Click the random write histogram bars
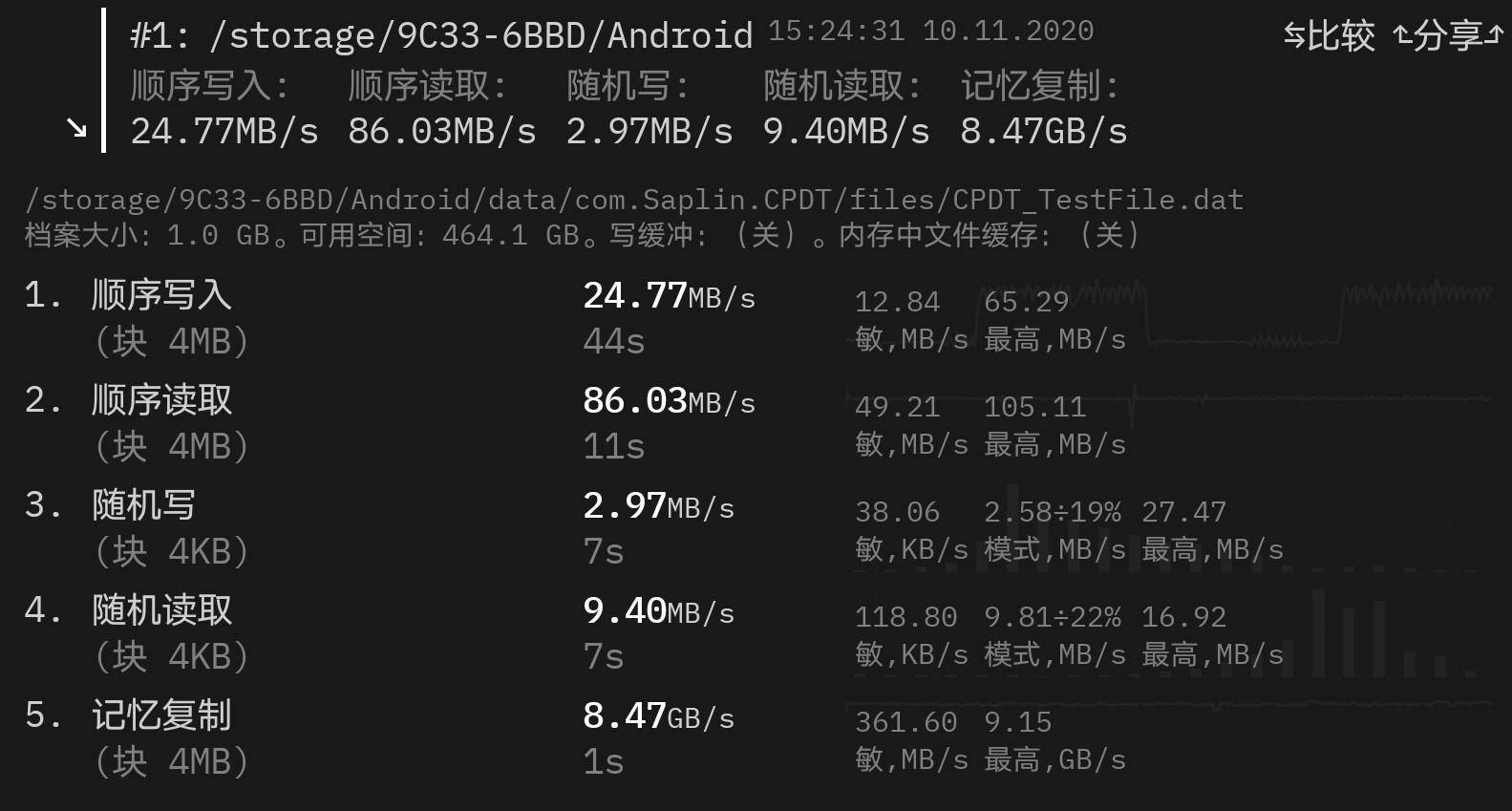1512x811 pixels. 1169,535
